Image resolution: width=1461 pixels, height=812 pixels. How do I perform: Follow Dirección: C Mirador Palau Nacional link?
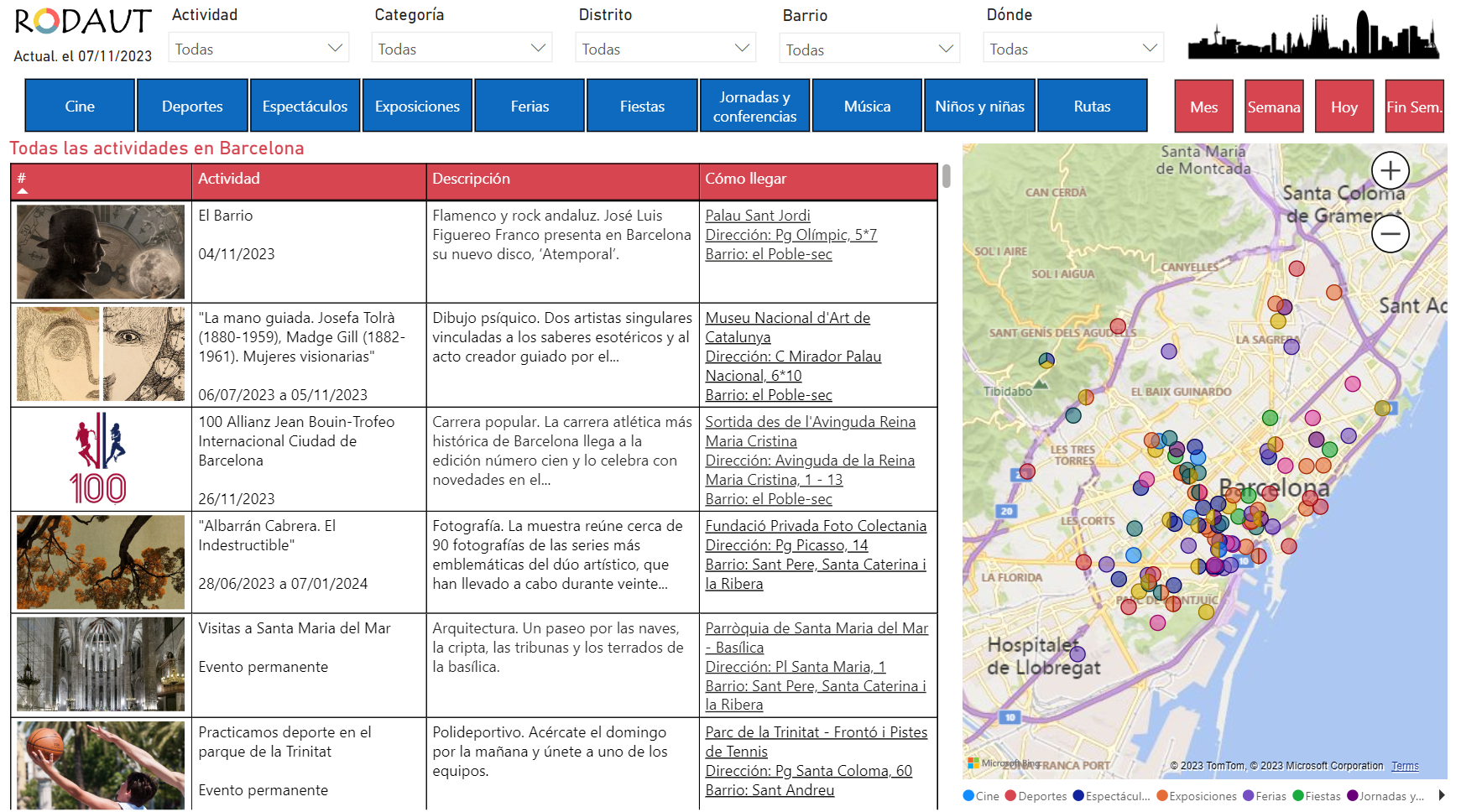point(793,366)
